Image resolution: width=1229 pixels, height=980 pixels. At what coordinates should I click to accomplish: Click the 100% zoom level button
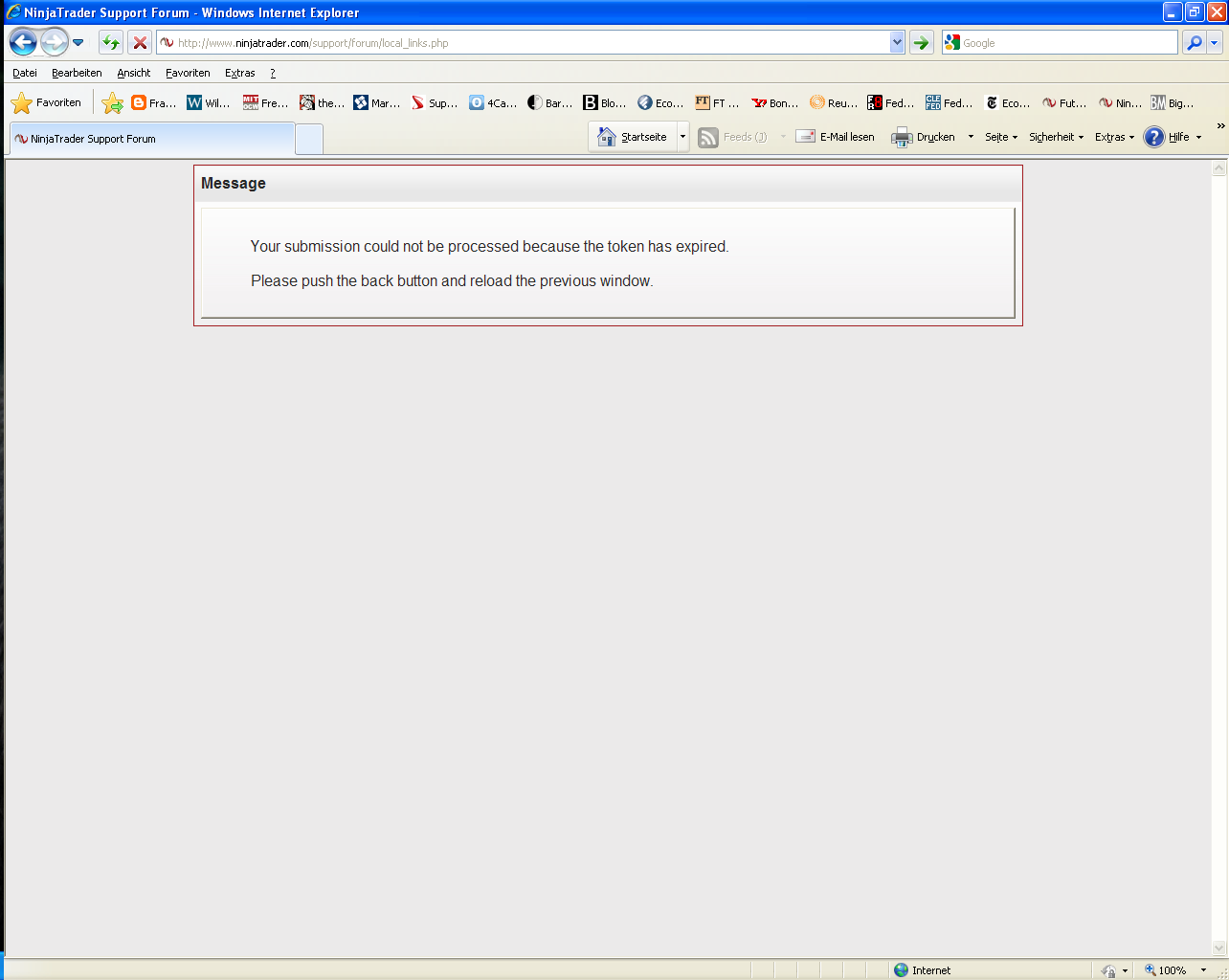click(x=1166, y=970)
